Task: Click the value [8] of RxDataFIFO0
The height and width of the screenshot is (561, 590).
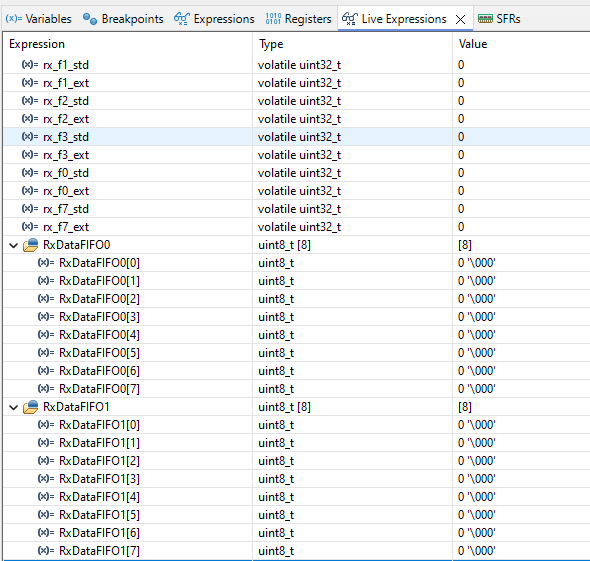Action: tap(465, 245)
